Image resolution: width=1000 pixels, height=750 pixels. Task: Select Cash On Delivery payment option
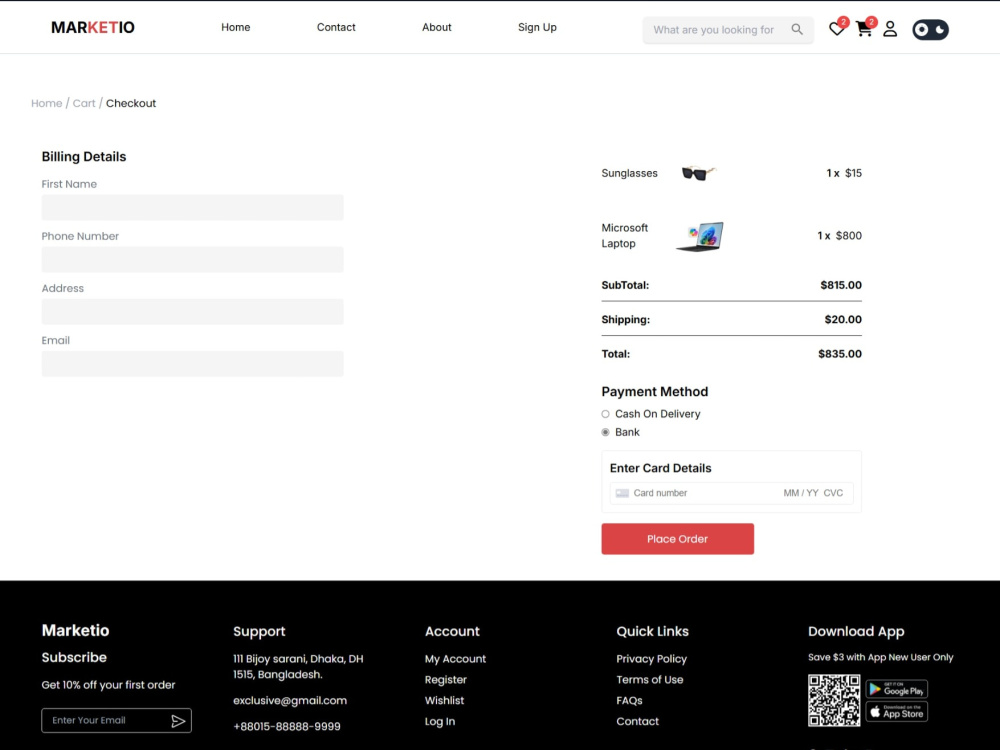click(605, 414)
